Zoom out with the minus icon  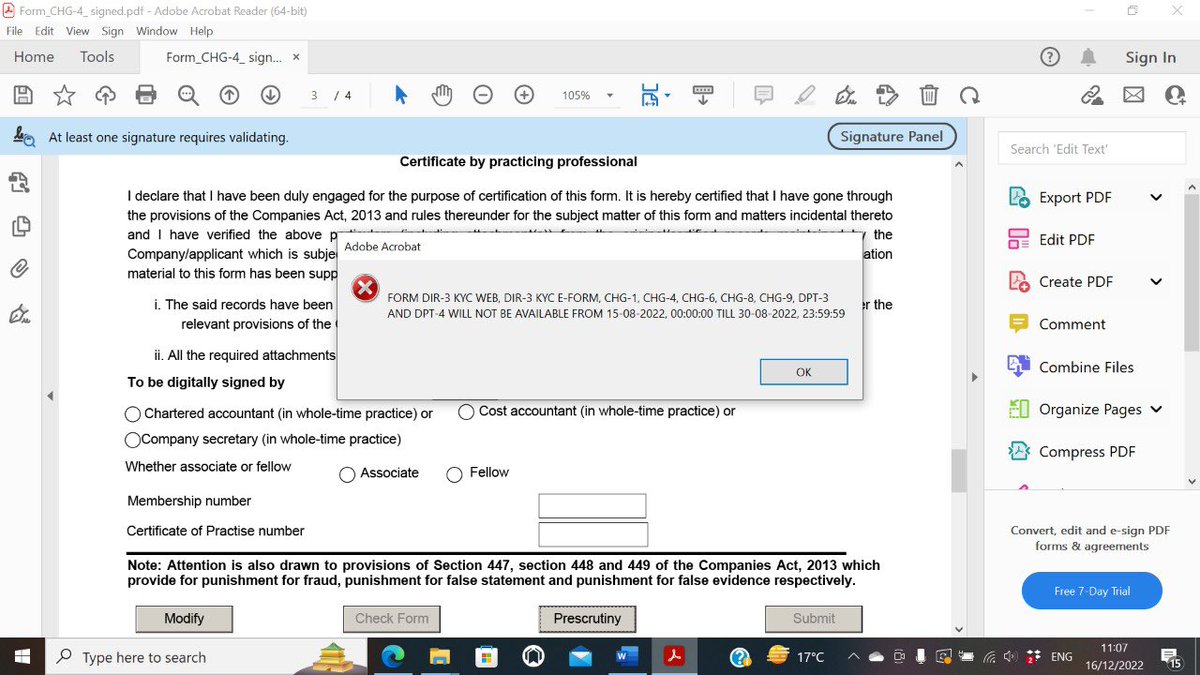pyautogui.click(x=483, y=95)
